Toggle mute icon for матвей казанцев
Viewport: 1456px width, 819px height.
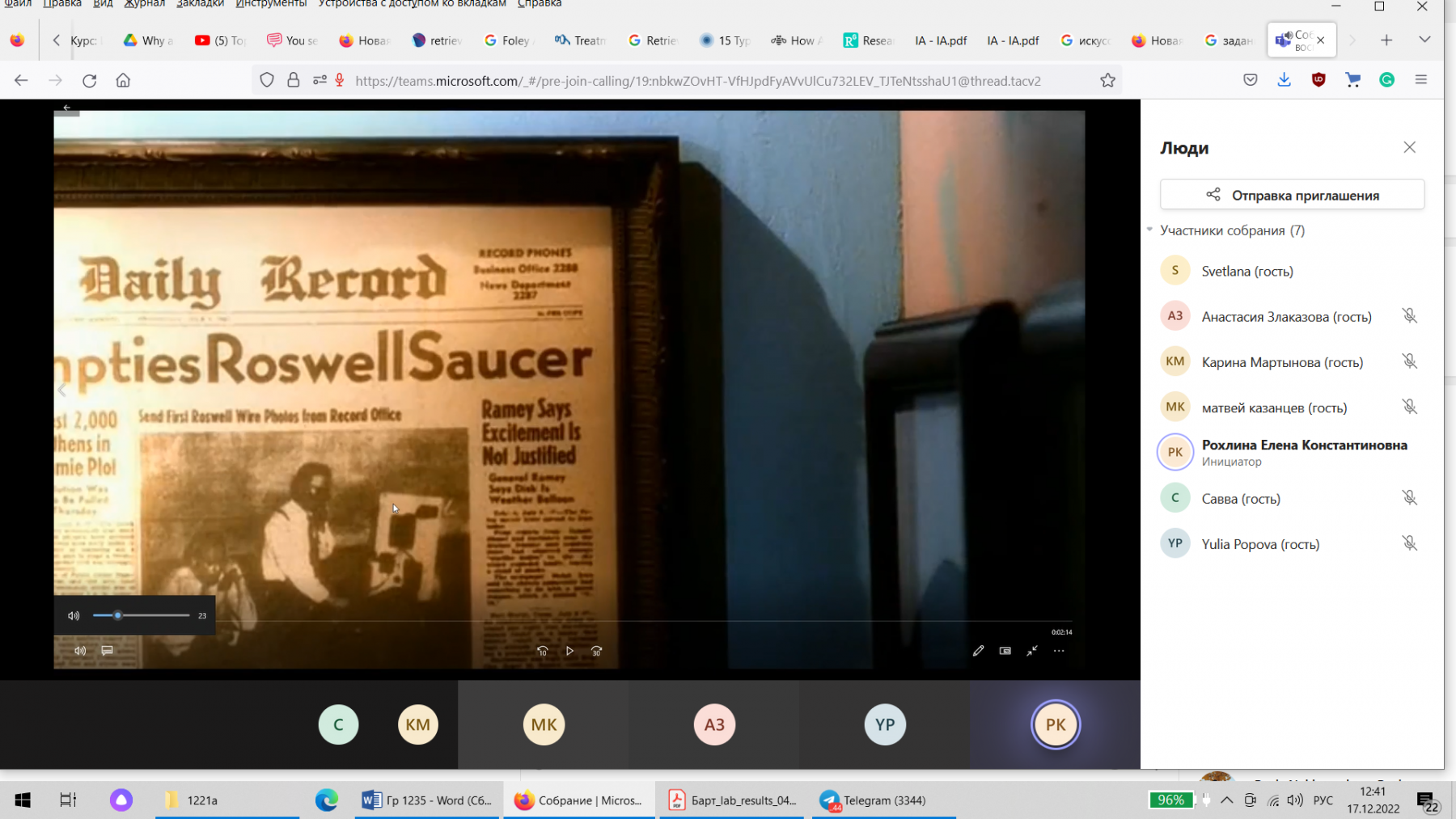(x=1410, y=406)
